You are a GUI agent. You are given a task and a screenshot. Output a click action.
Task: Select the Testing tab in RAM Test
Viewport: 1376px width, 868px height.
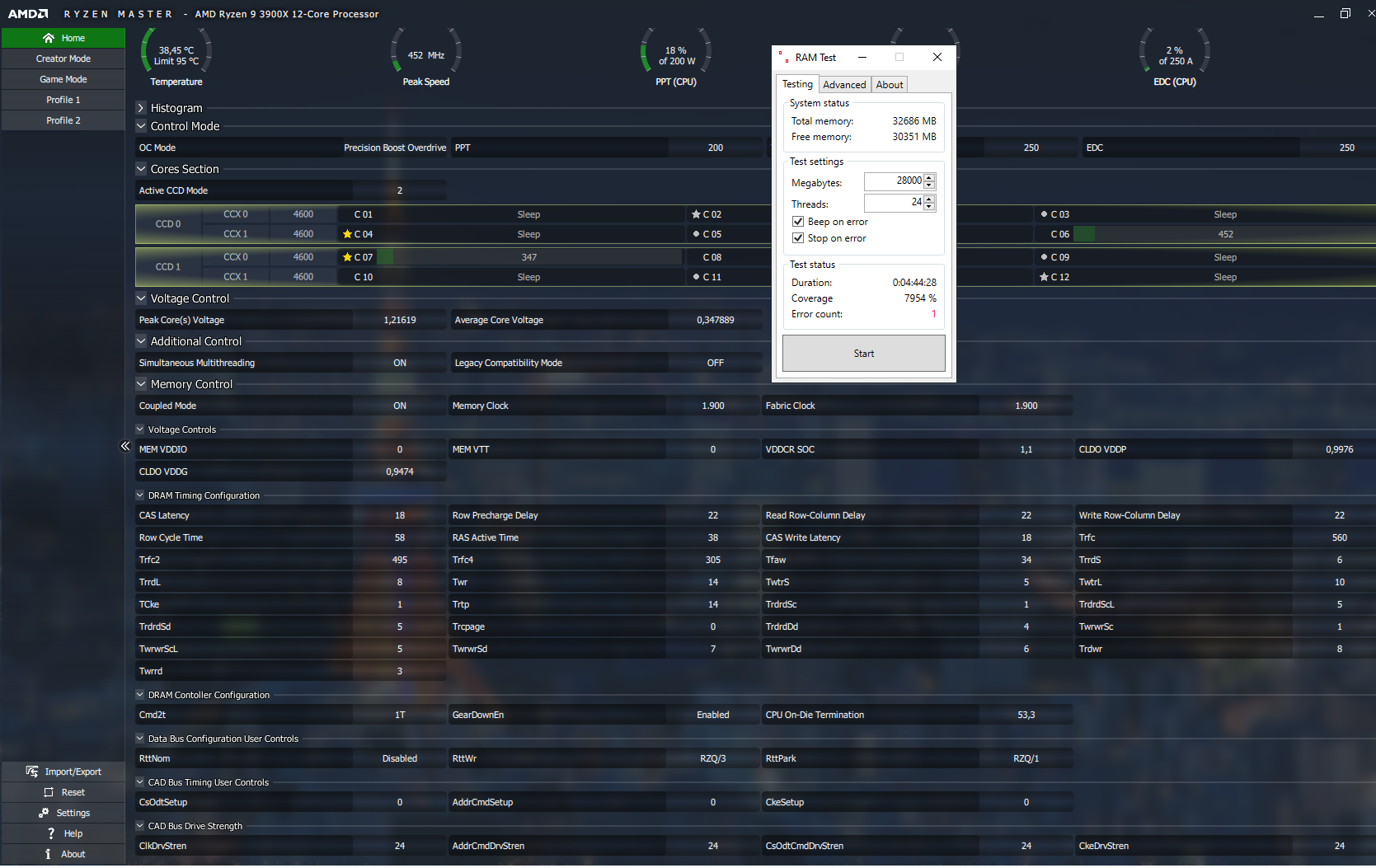coord(797,84)
